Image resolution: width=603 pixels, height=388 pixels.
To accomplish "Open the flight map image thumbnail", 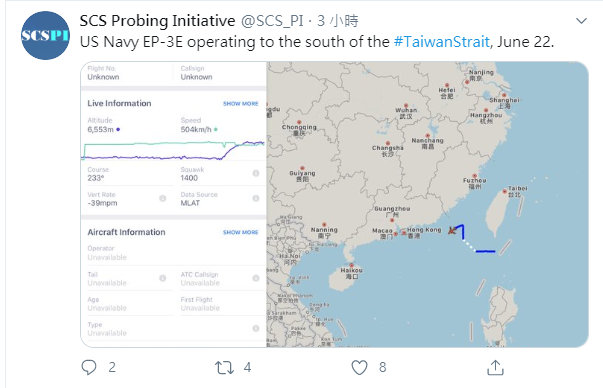I will [427, 204].
